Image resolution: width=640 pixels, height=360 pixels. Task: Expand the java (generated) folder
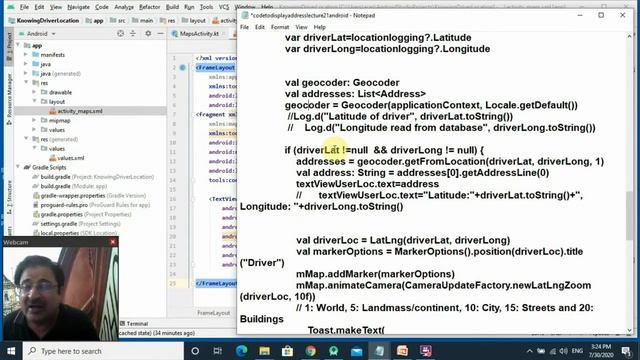pos(26,73)
